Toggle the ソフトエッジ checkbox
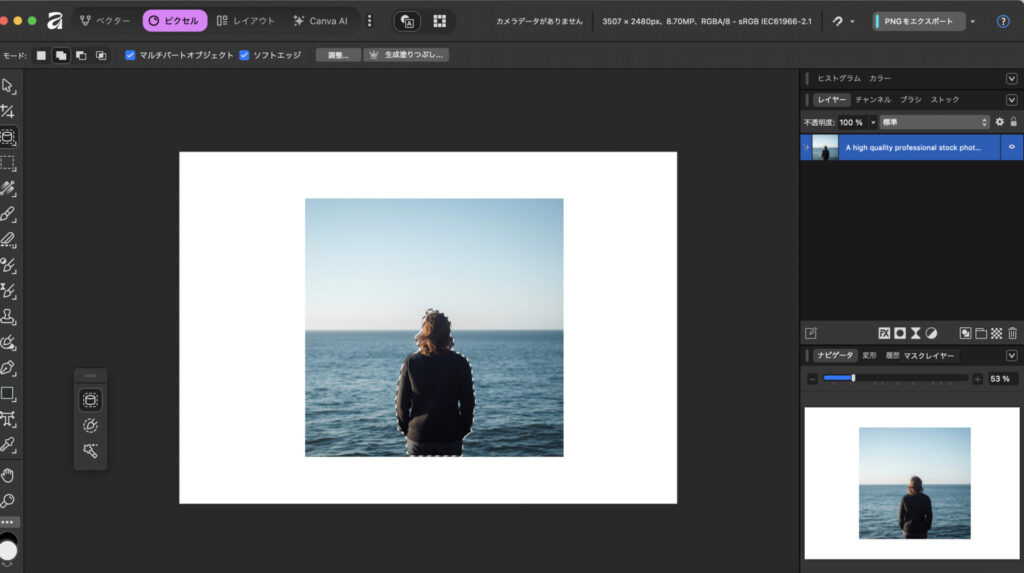 pyautogui.click(x=244, y=55)
